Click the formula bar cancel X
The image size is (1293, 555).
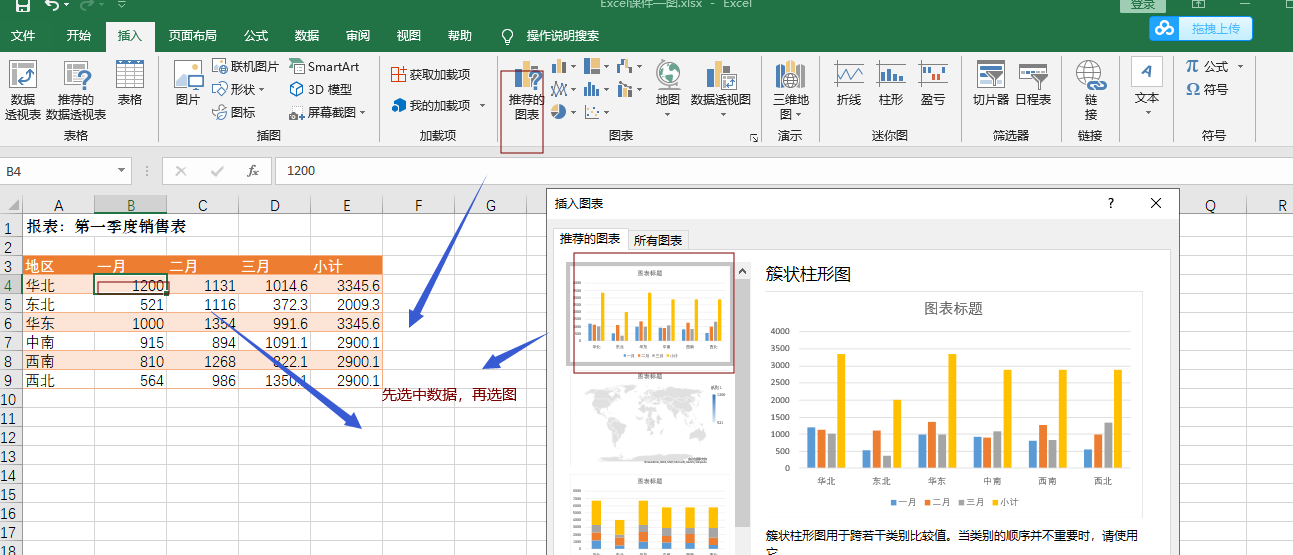pyautogui.click(x=181, y=171)
